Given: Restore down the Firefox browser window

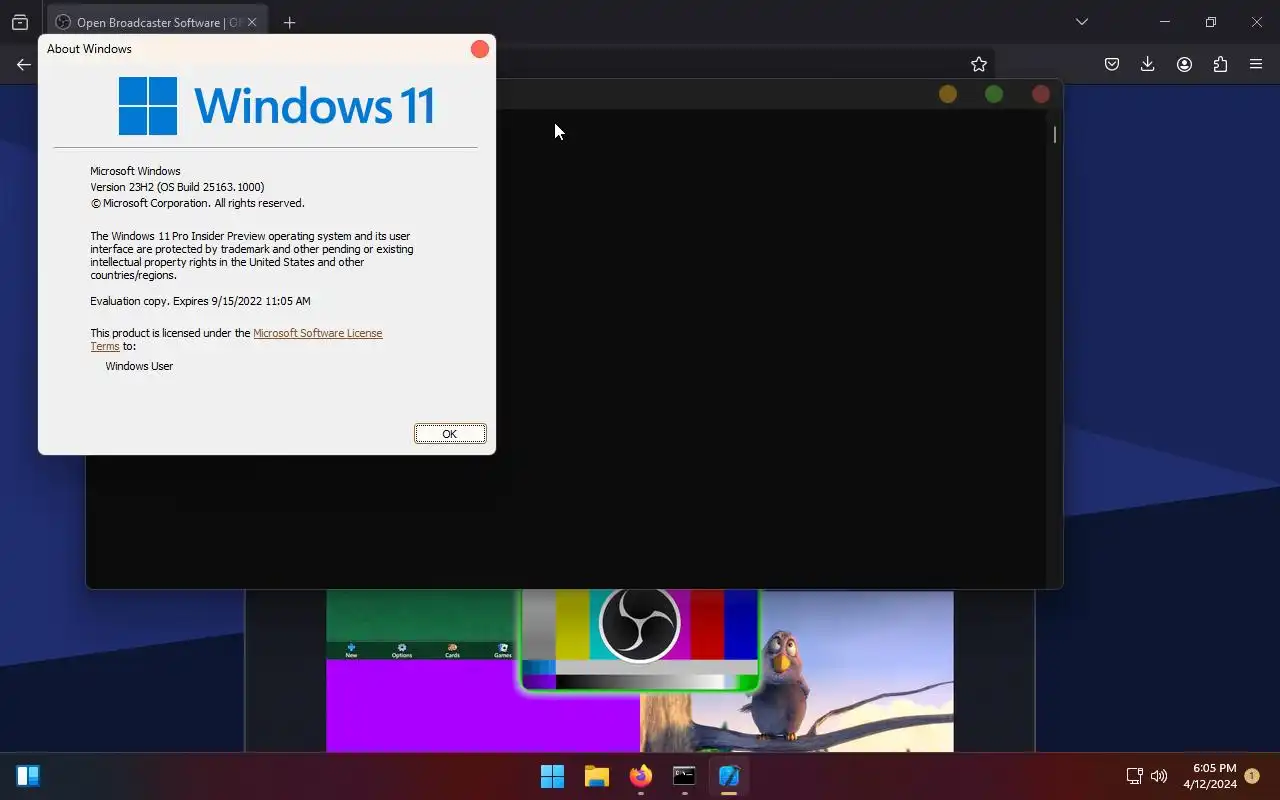Looking at the screenshot, I should click(x=1211, y=22).
